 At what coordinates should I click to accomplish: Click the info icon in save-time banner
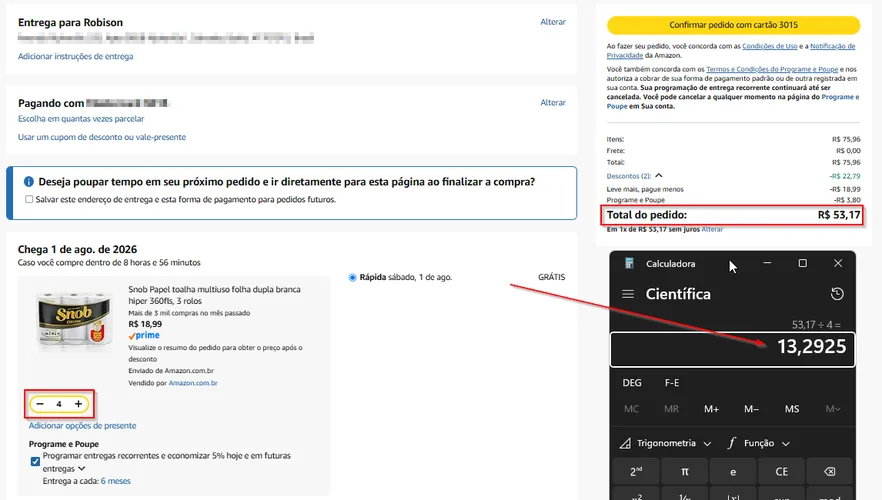pyautogui.click(x=29, y=182)
